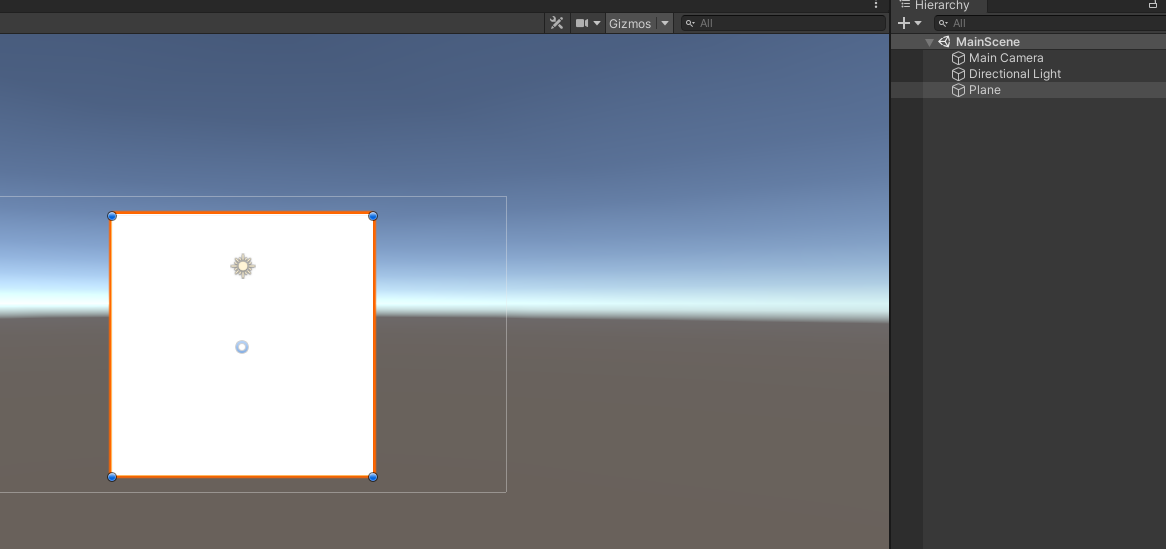The image size is (1166, 549).
Task: Select Directional Light in the Hierarchy
Action: 1014,74
